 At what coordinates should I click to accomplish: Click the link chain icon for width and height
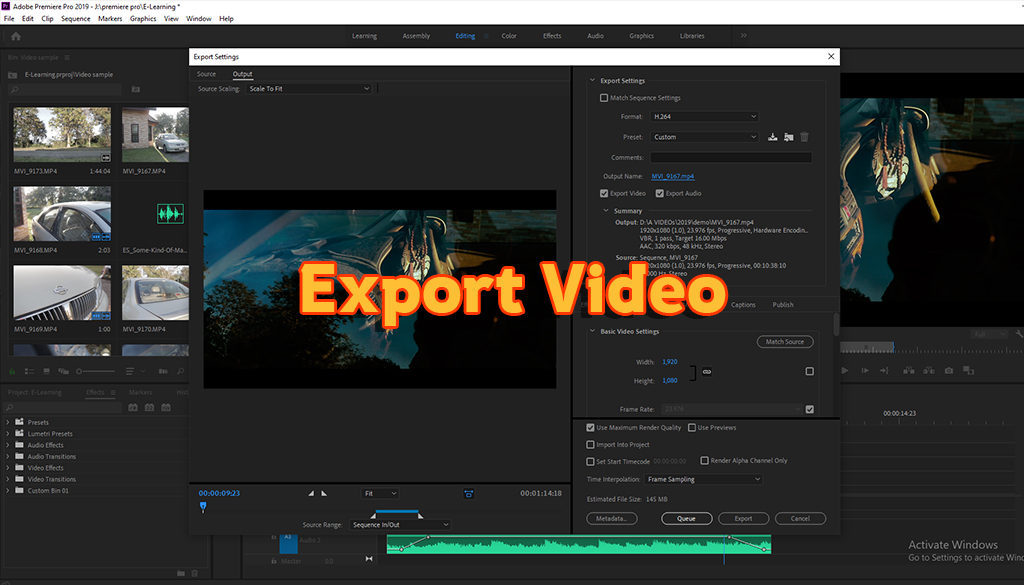tap(707, 372)
